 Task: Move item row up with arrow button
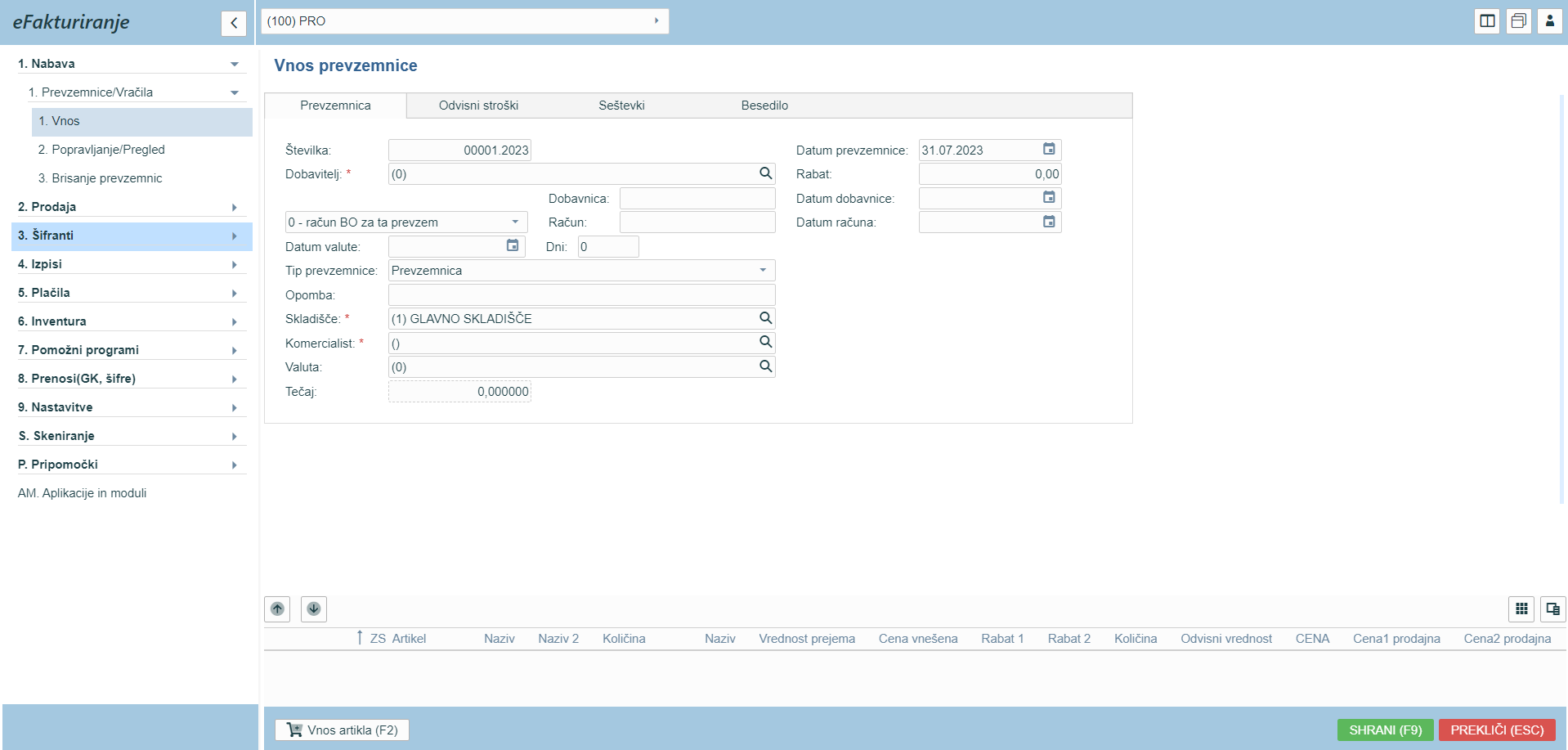pos(277,609)
